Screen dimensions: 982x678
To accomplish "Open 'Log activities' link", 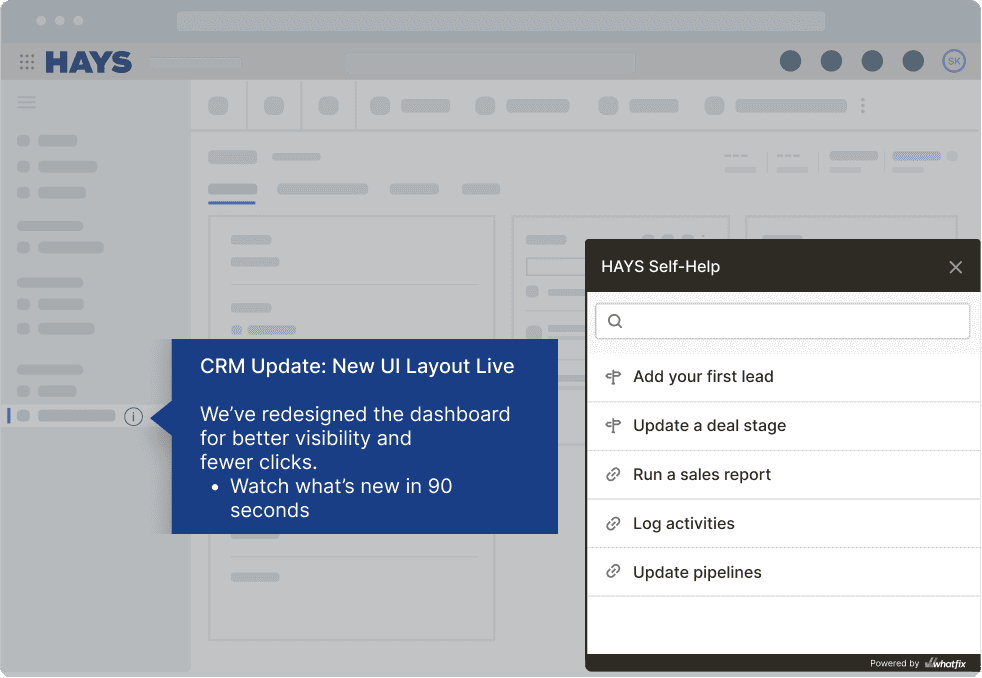I will coord(783,523).
